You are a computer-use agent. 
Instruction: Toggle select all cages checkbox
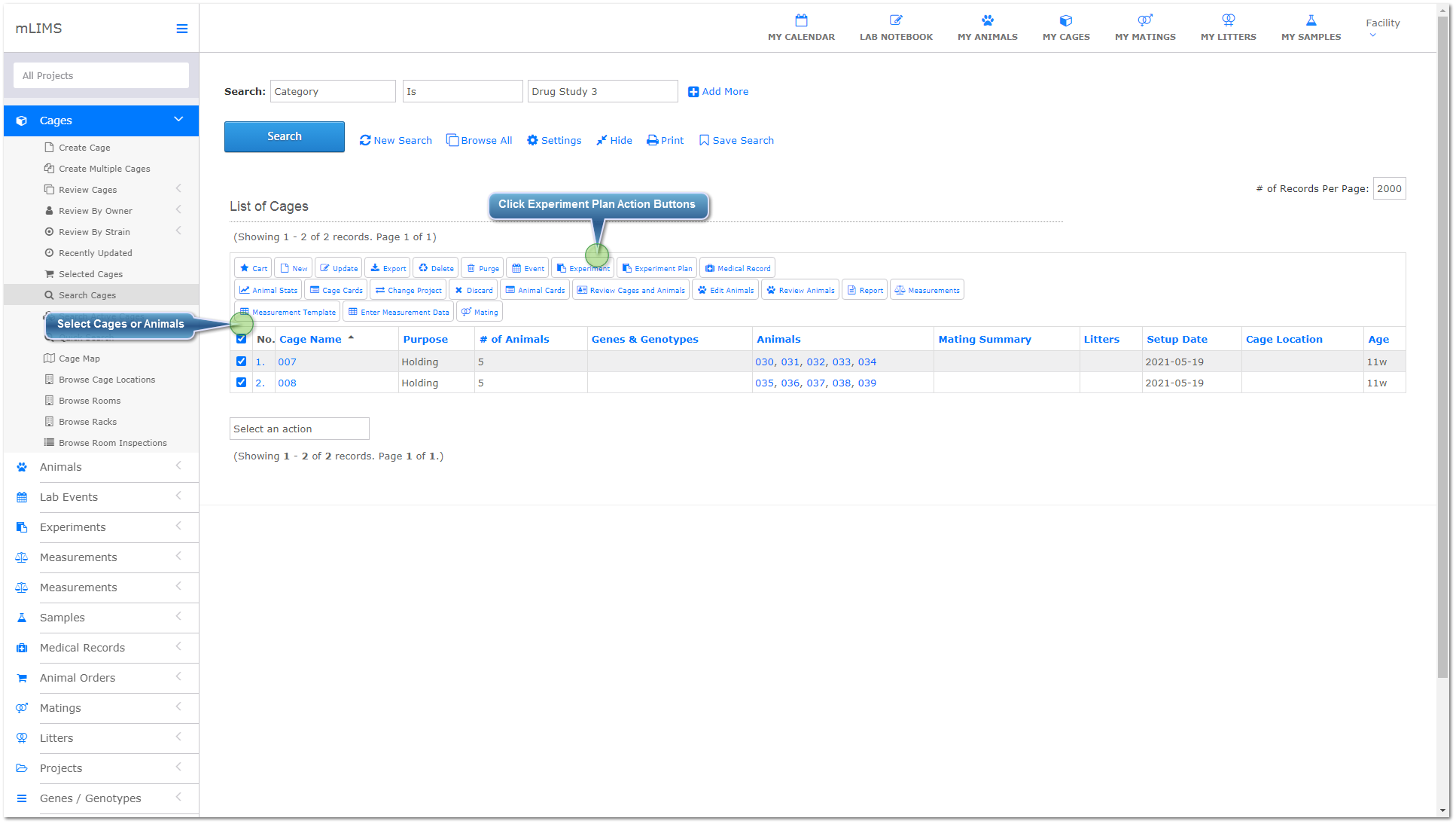click(x=241, y=339)
